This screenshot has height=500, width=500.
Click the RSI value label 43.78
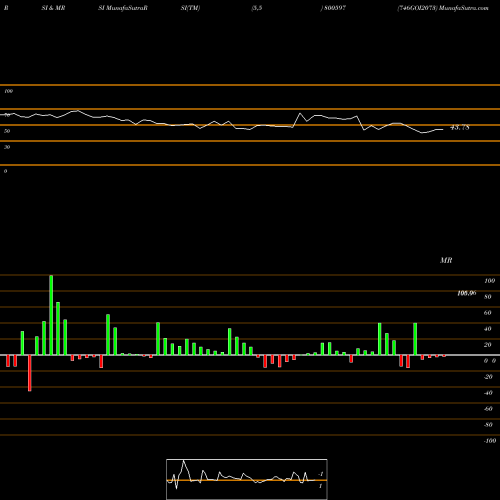pos(460,127)
